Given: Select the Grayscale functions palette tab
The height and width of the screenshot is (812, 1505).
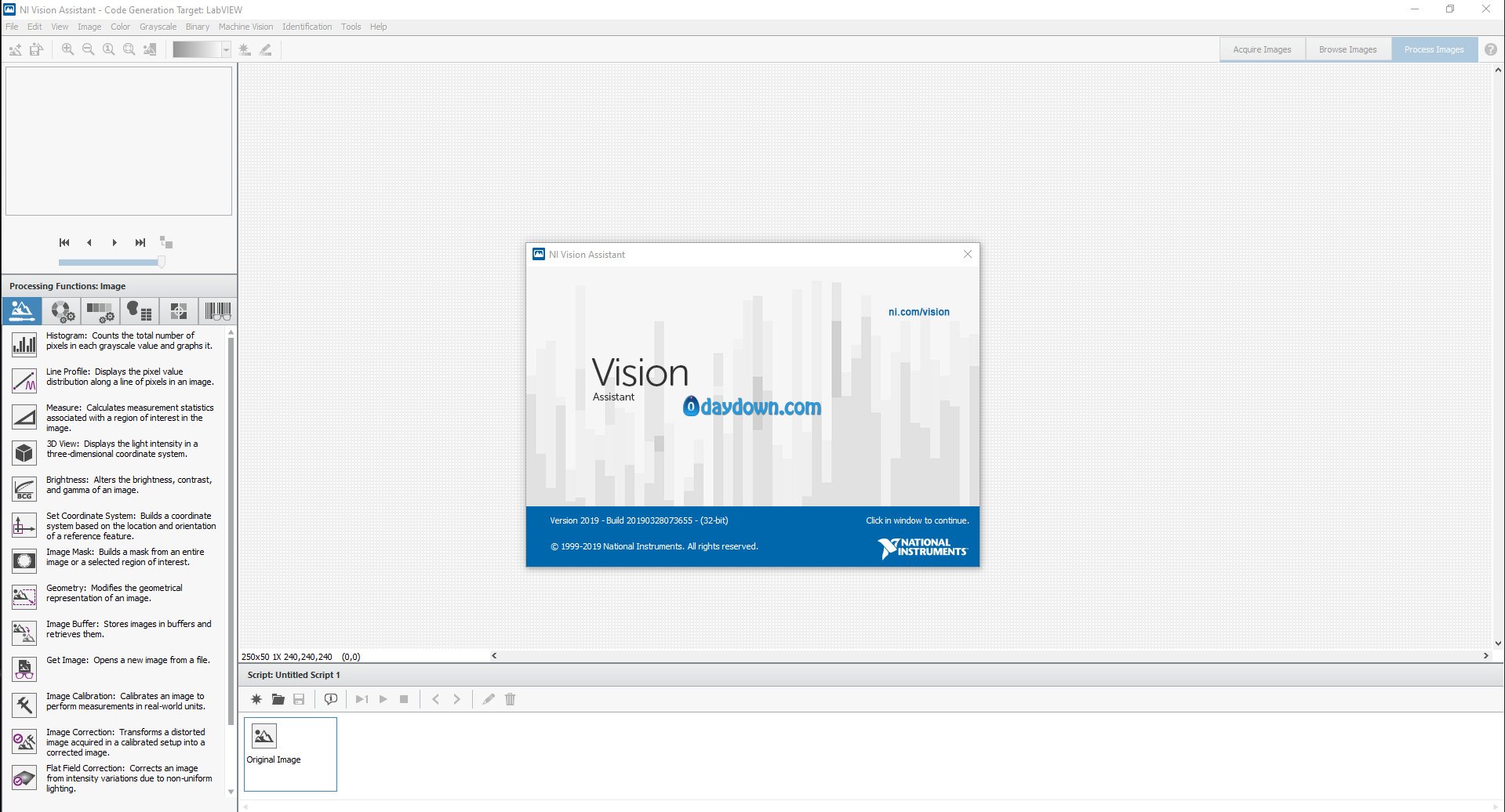Looking at the screenshot, I should pyautogui.click(x=100, y=311).
